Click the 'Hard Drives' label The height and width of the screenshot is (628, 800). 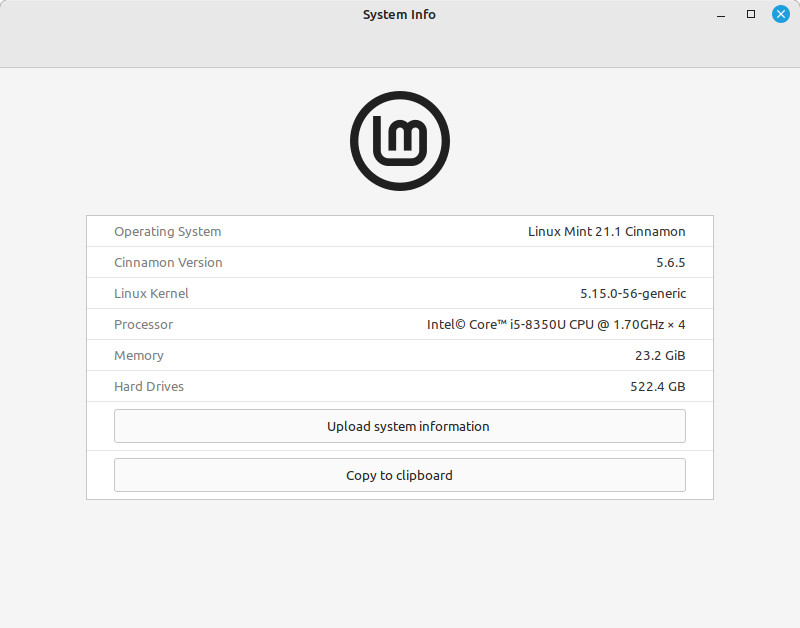(148, 387)
